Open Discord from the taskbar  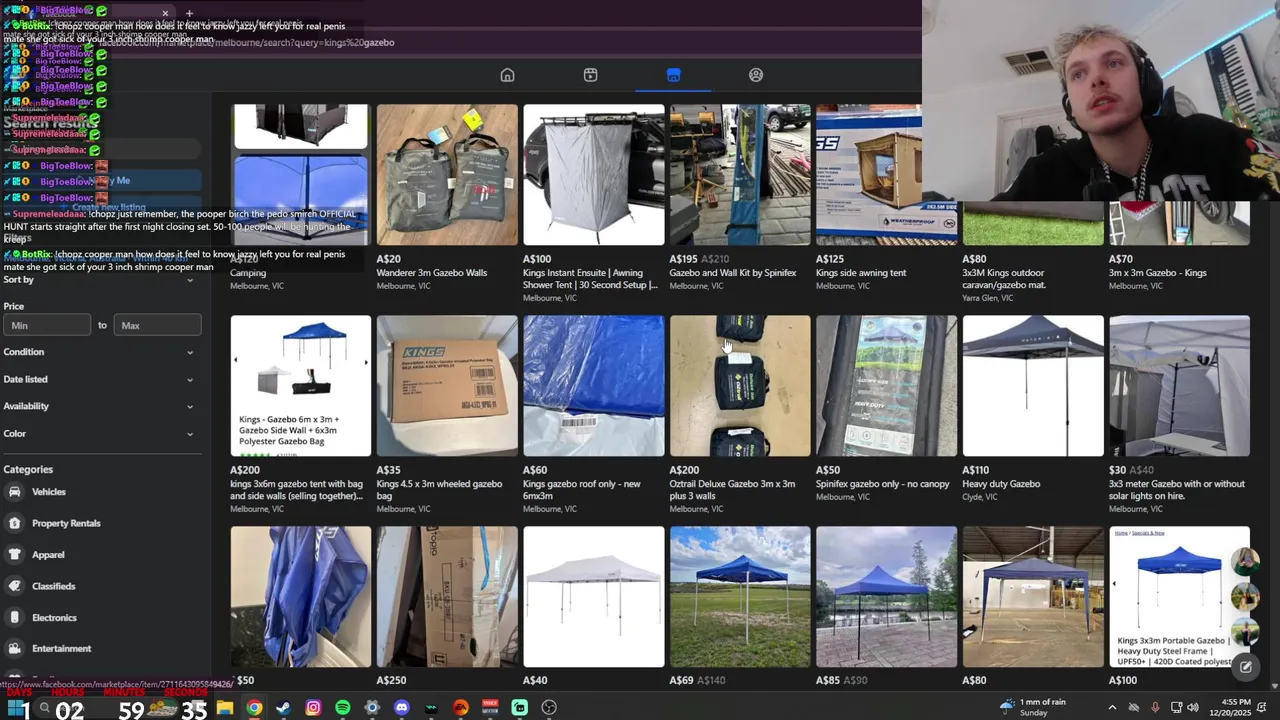tap(402, 708)
